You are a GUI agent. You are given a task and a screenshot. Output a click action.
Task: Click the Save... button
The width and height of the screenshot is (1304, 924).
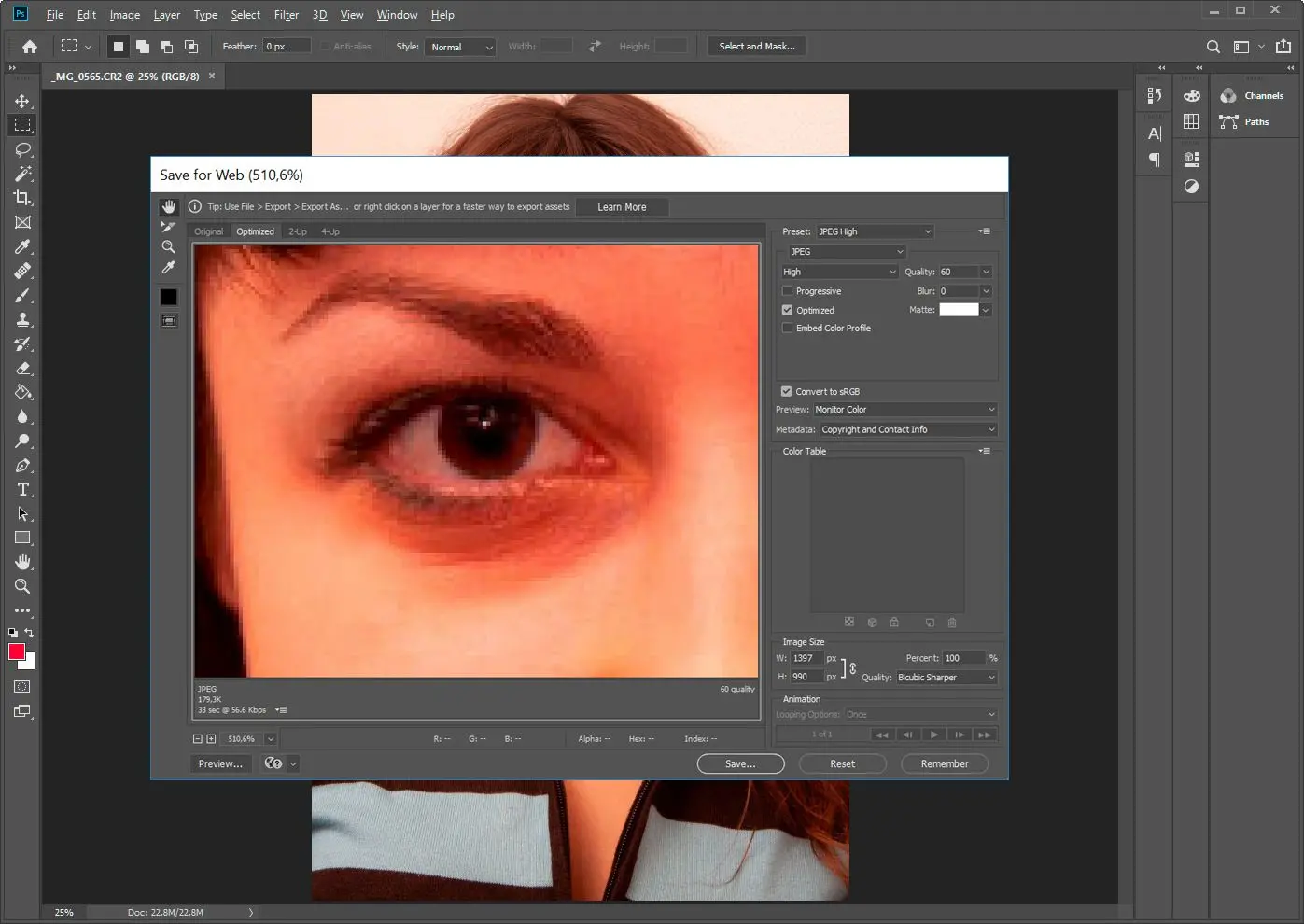tap(740, 763)
